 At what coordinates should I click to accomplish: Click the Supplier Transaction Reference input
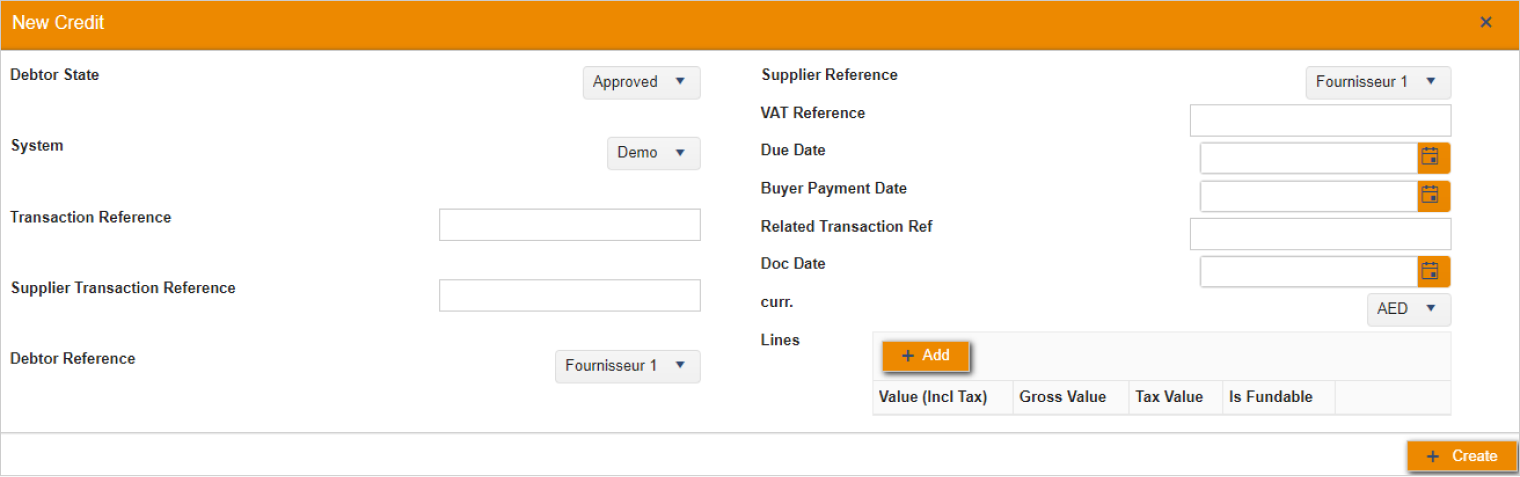pos(569,296)
